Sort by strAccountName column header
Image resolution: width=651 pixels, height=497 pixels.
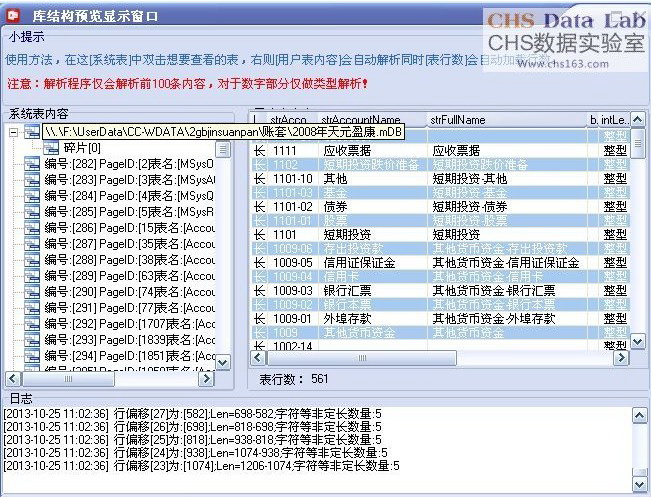pos(372,120)
